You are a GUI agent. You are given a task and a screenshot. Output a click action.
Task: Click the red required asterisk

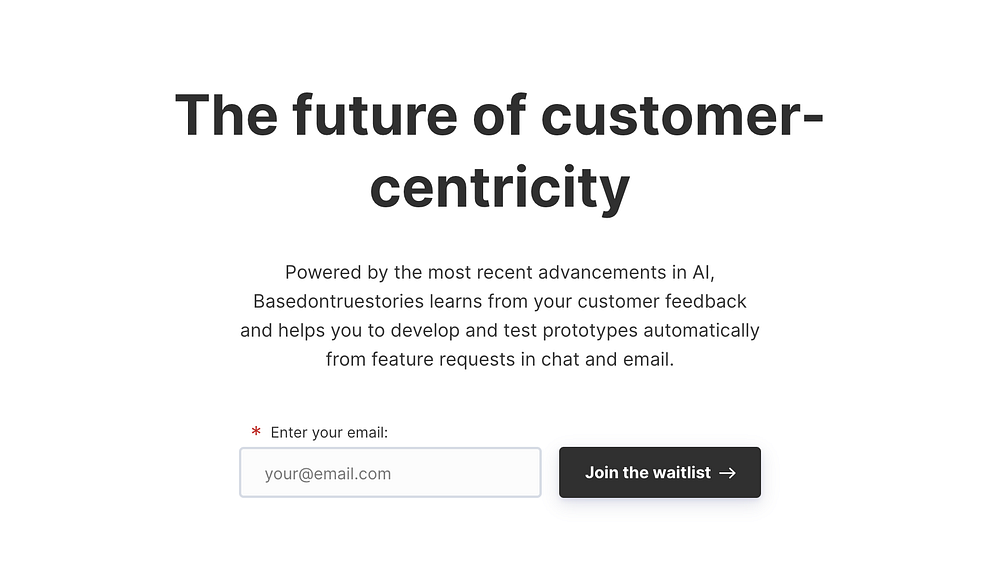click(x=256, y=432)
